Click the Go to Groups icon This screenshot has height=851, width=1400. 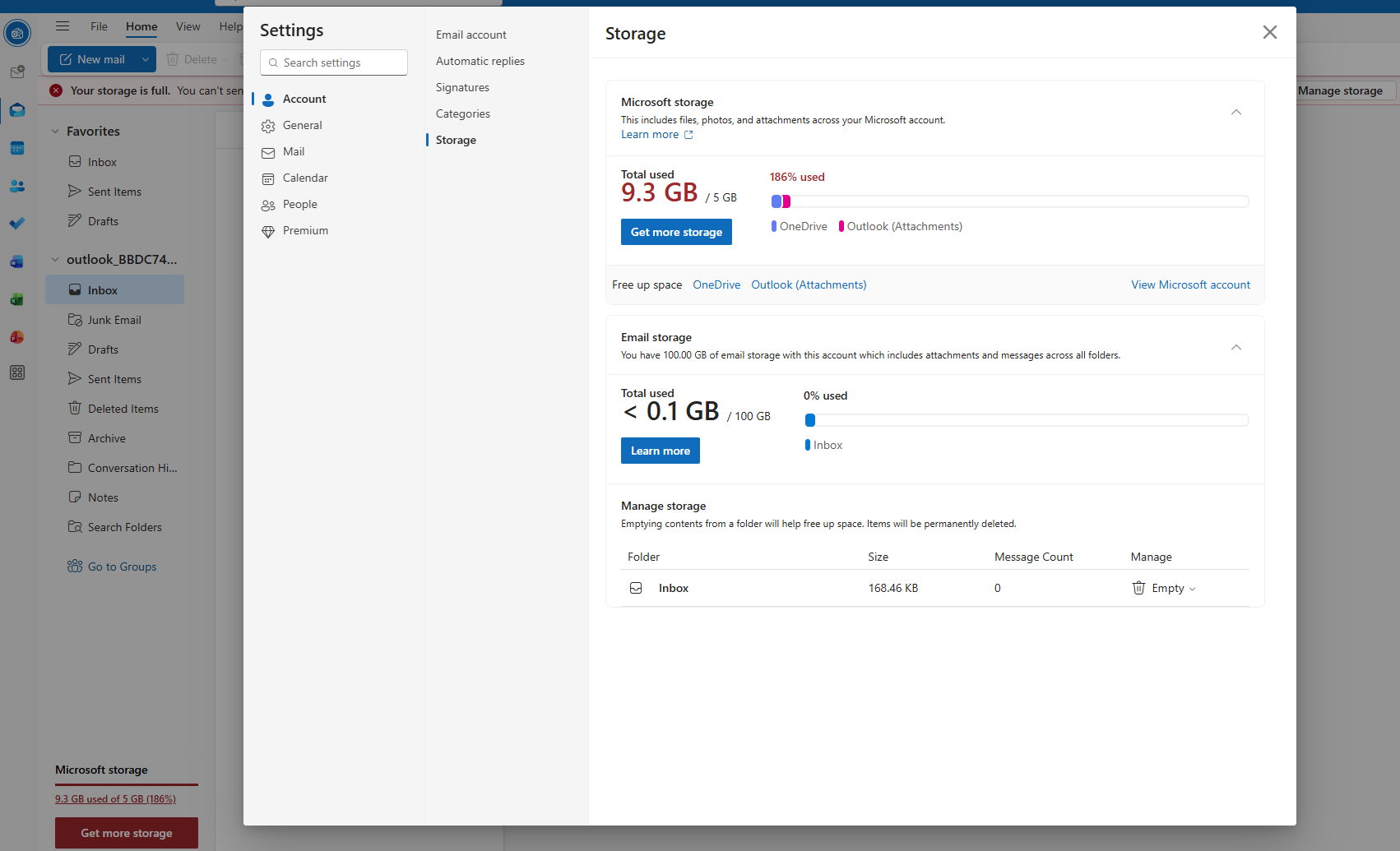point(75,566)
